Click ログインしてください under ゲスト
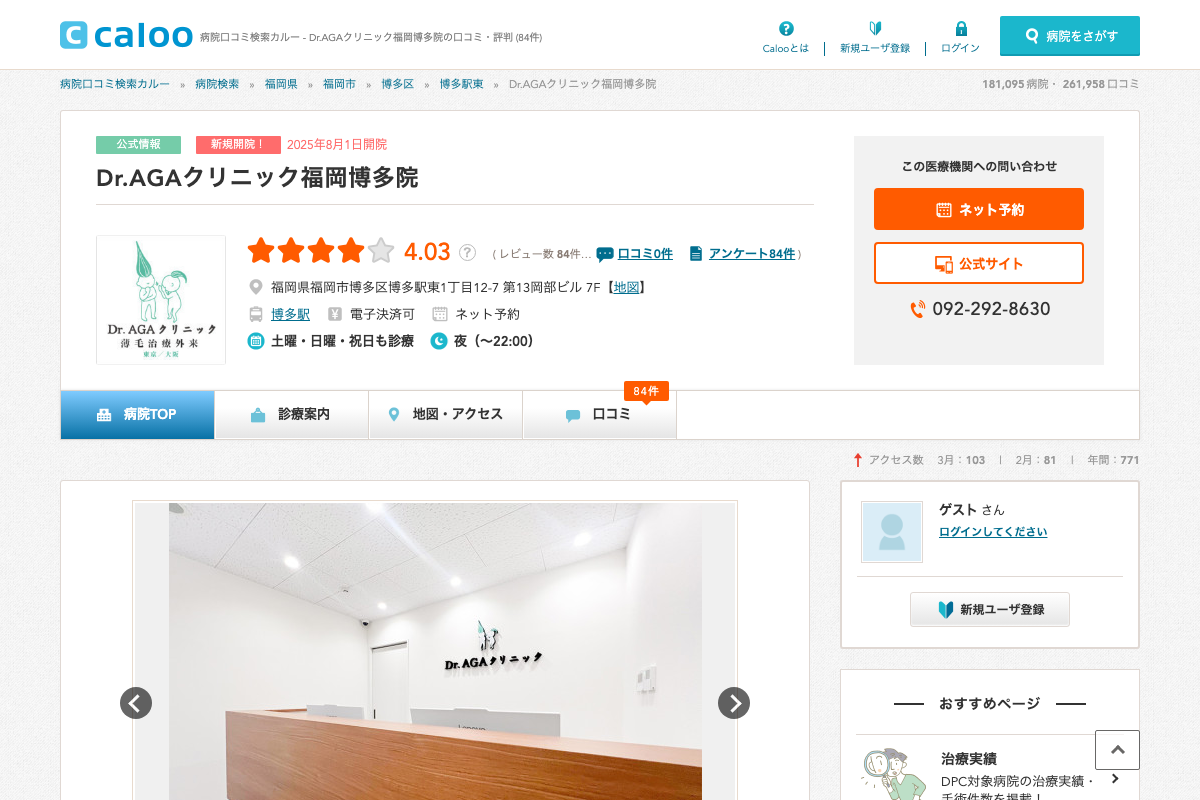The width and height of the screenshot is (1200, 800). point(993,531)
